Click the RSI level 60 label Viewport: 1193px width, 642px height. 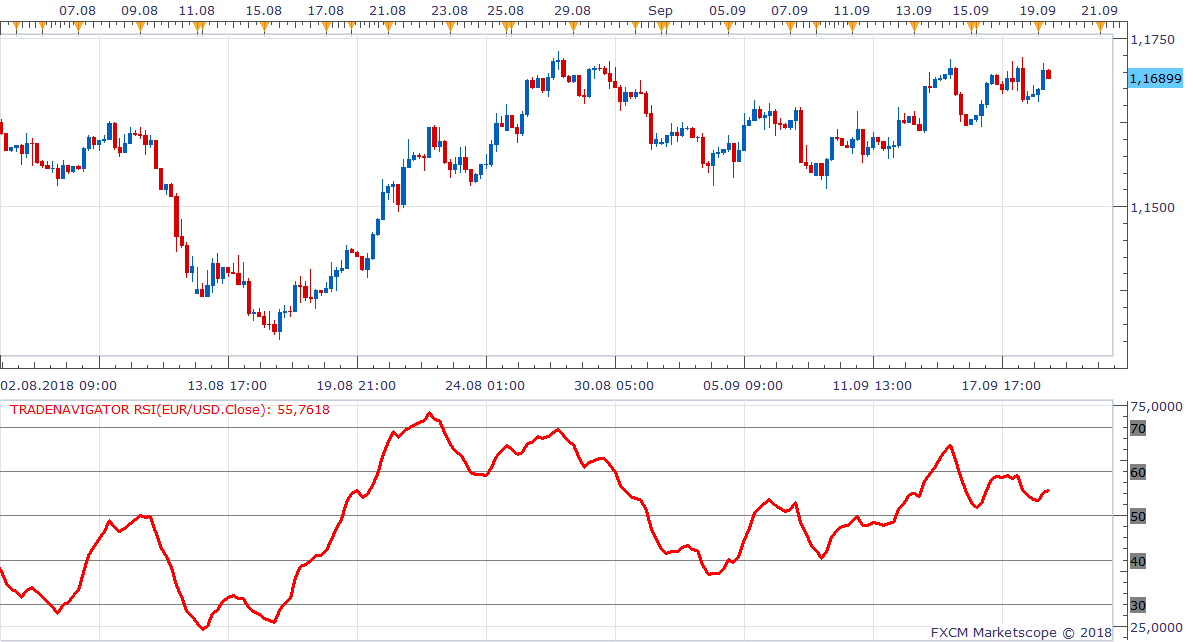[x=1137, y=472]
